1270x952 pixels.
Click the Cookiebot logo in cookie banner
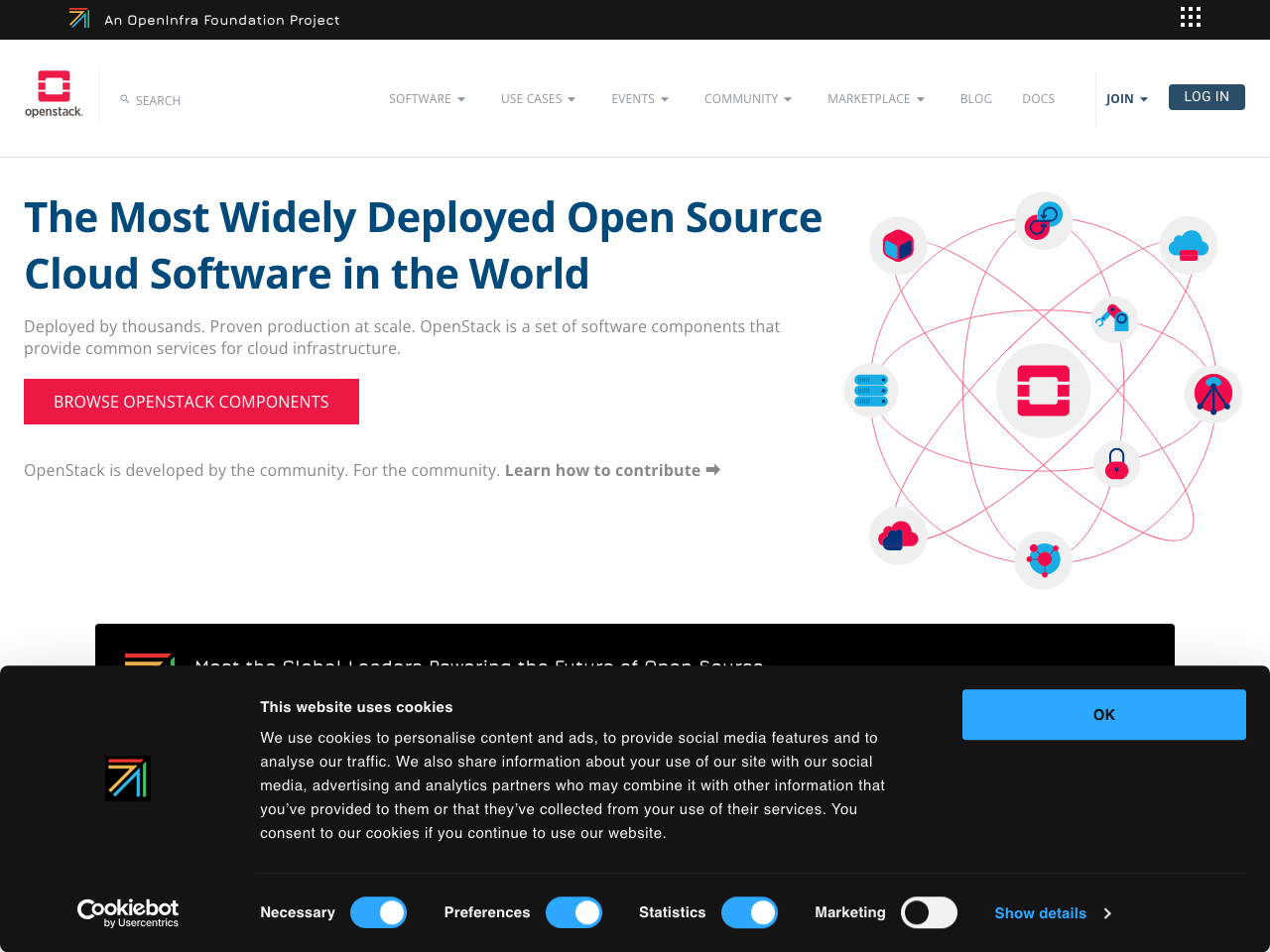(x=128, y=912)
